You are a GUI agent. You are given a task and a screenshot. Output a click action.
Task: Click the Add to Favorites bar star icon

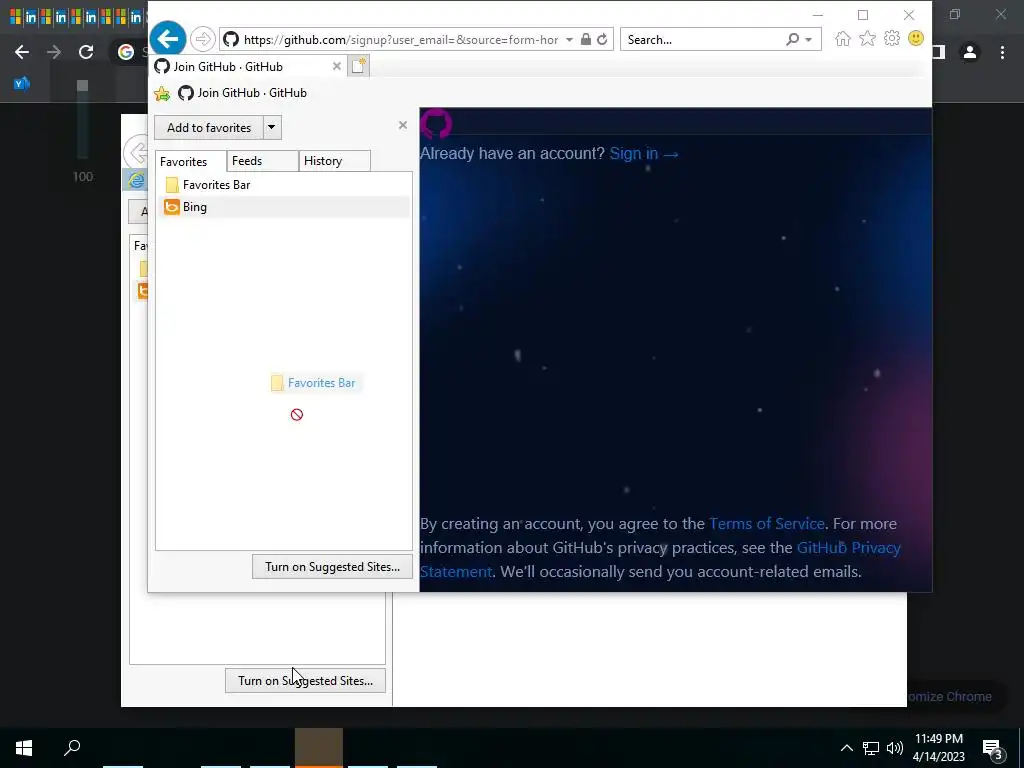tap(162, 93)
